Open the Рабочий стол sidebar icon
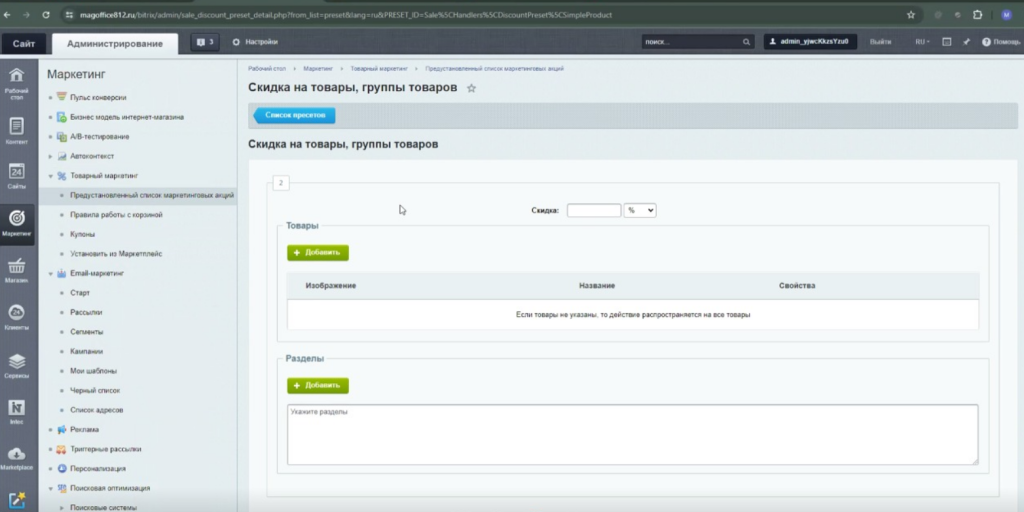Screen dimensions: 1024x512 tap(17, 82)
